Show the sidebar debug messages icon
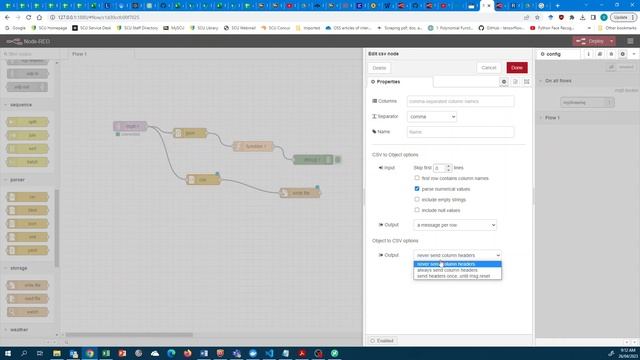640x360 pixels. pyautogui.click(x=611, y=54)
